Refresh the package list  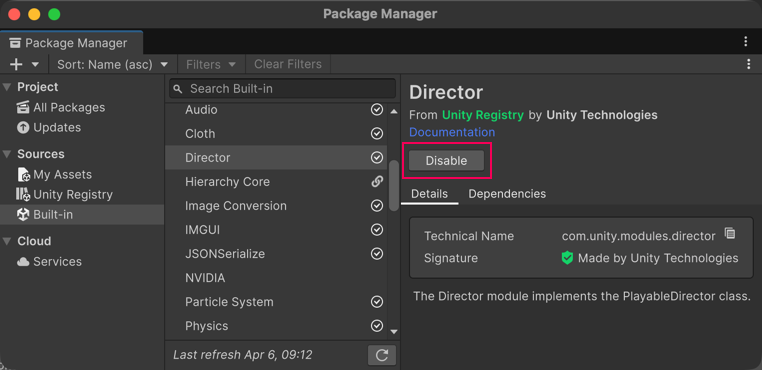click(382, 355)
